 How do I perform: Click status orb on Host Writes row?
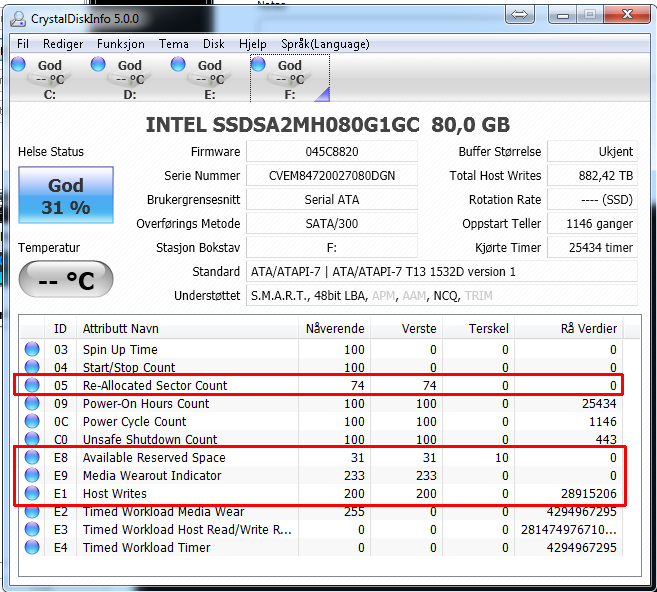[32, 493]
